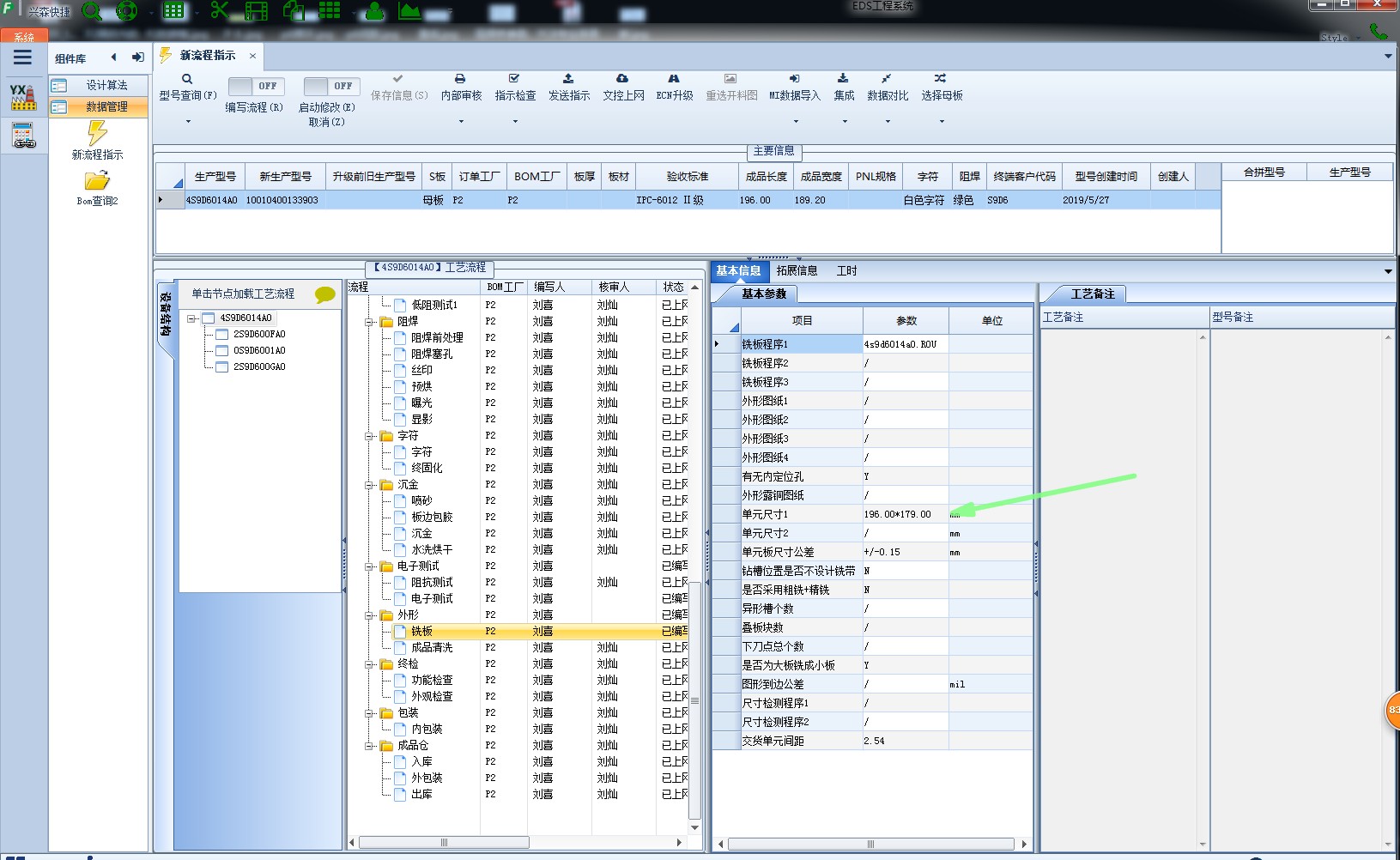Open the Bom查询2 folder icon
This screenshot has width=1400, height=860.
97,180
